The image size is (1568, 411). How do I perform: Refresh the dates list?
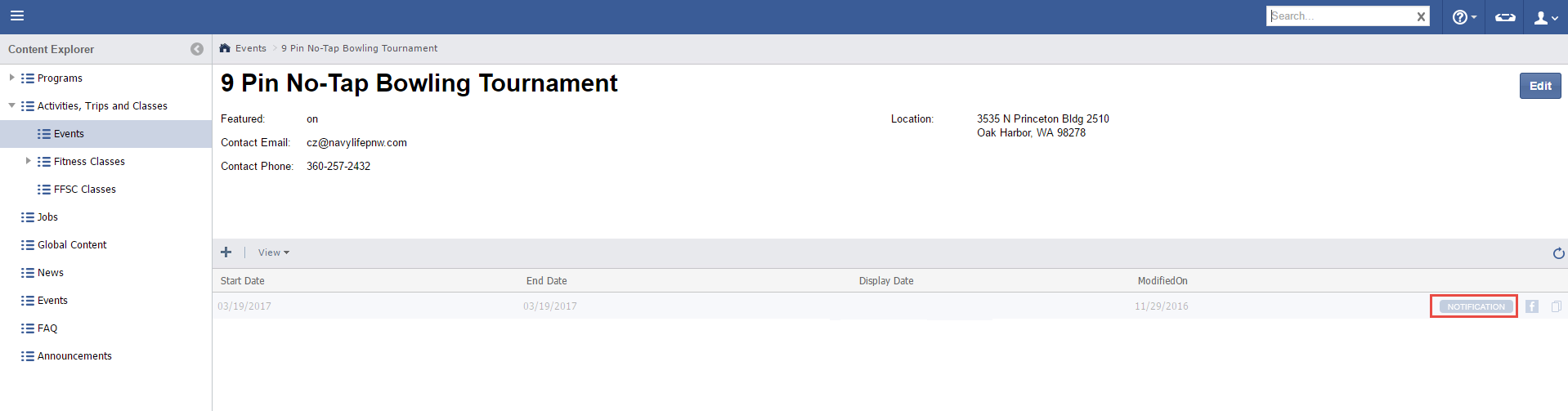[1558, 253]
